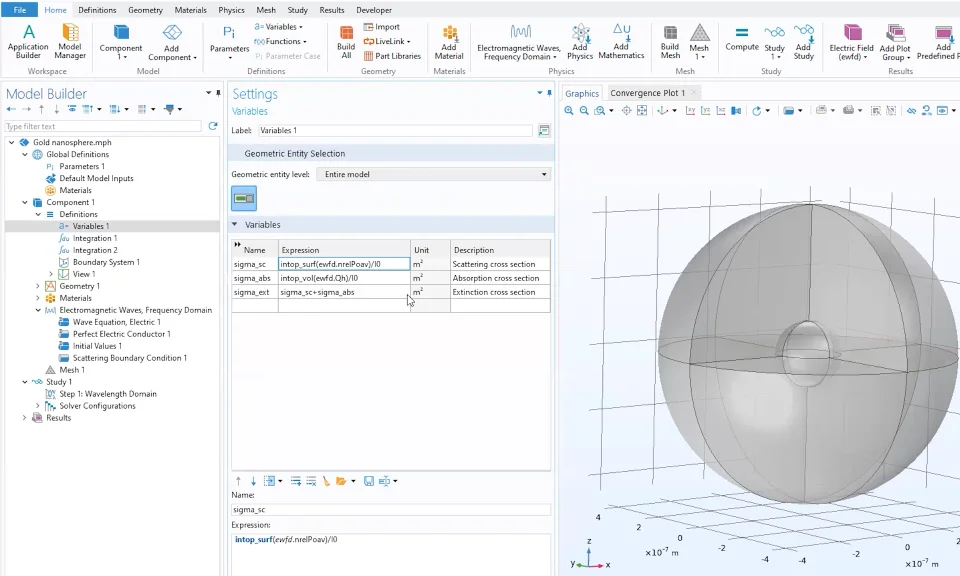Collapse the Study 1 tree node
Image resolution: width=960 pixels, height=576 pixels.
point(25,382)
